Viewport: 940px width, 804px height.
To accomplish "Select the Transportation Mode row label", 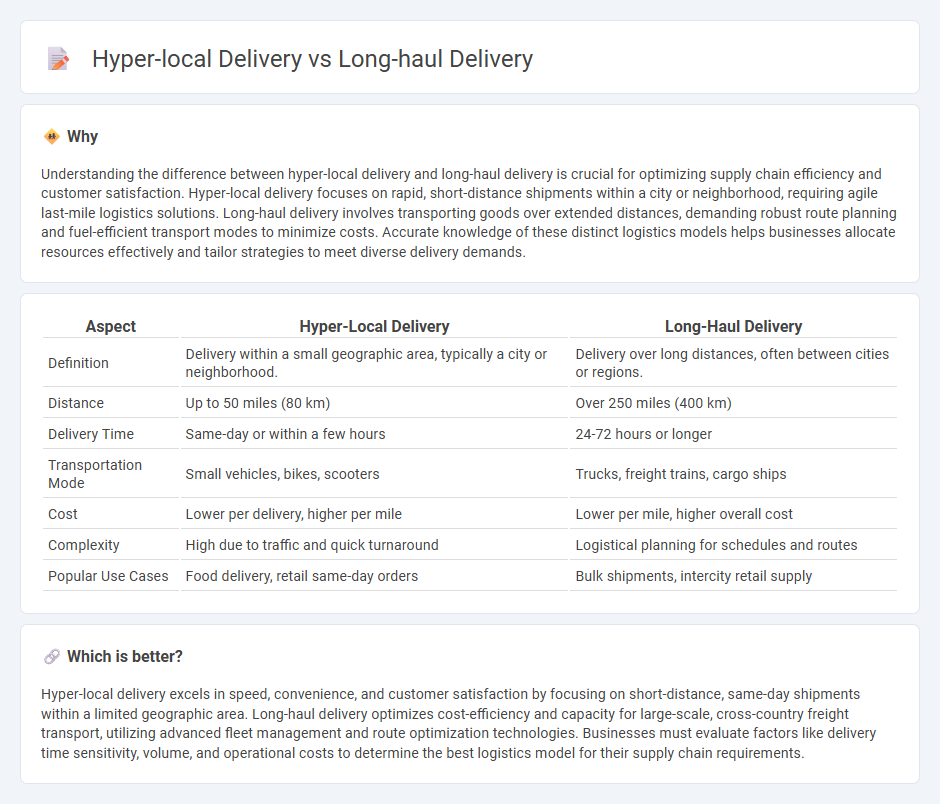I will [x=95, y=474].
